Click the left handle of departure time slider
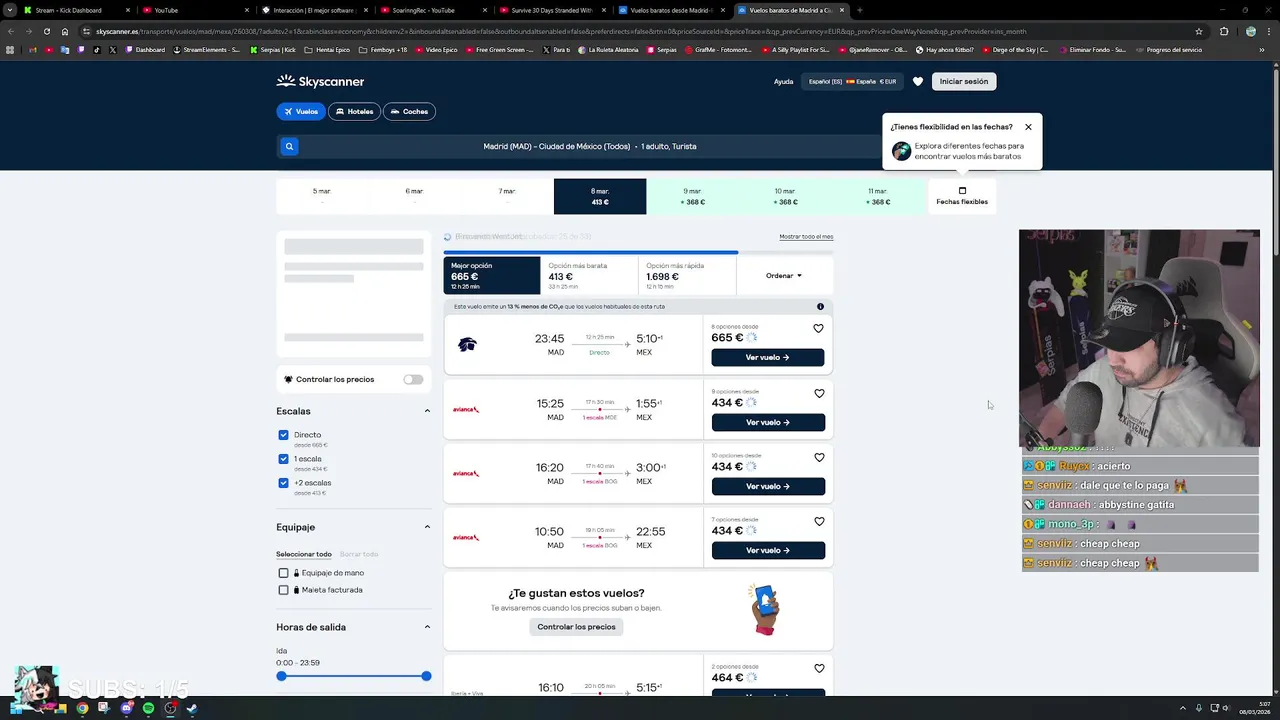The width and height of the screenshot is (1280, 720). click(281, 676)
